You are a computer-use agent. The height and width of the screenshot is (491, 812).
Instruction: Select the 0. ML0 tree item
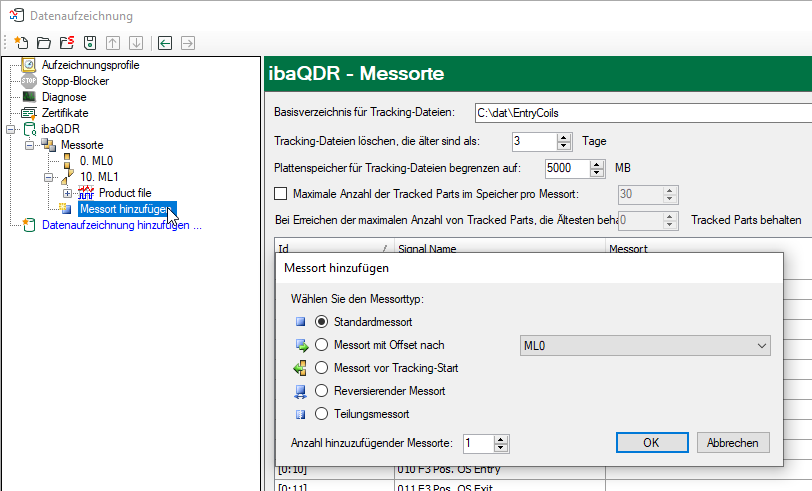tap(96, 161)
